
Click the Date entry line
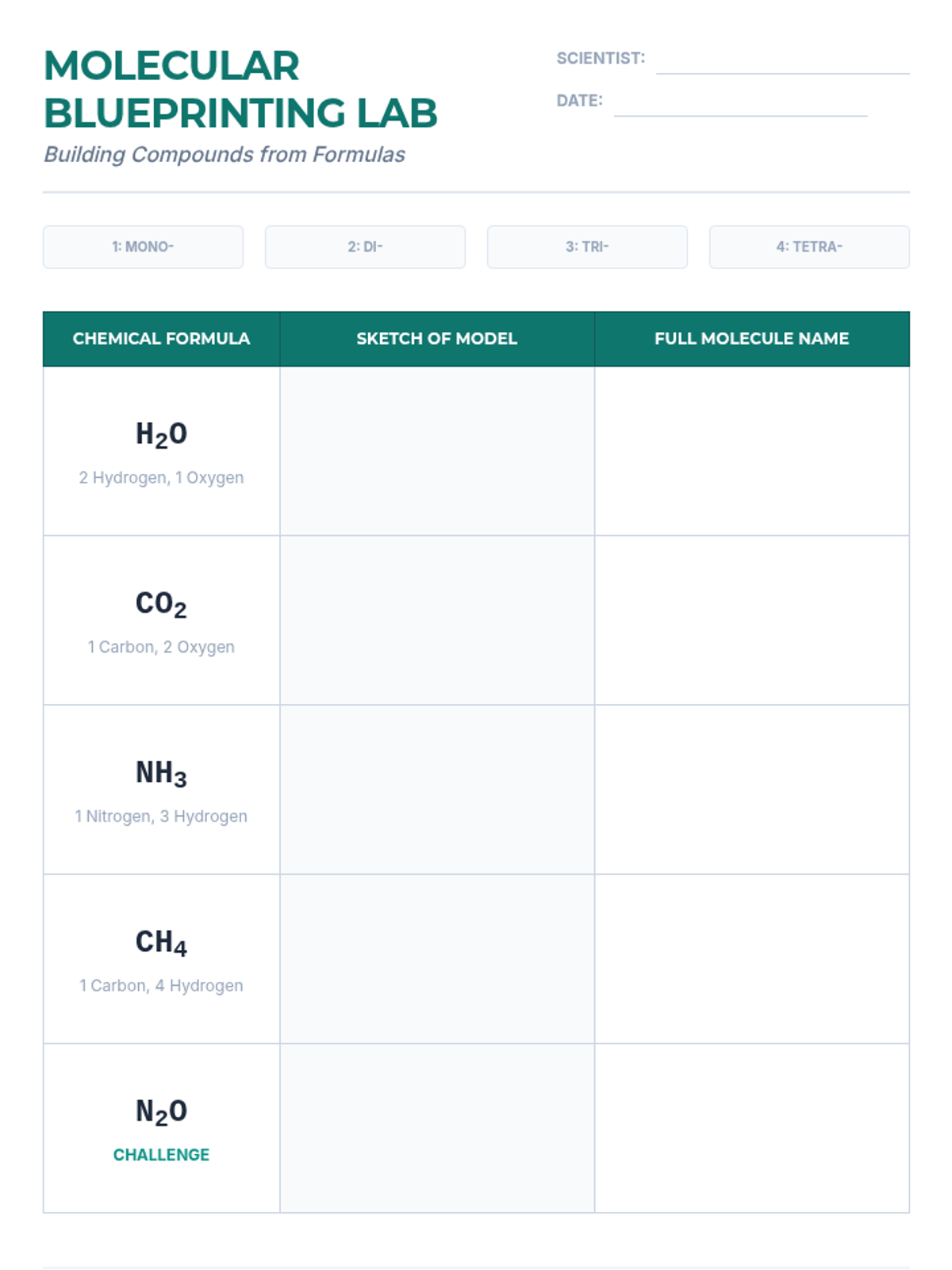pyautogui.click(x=739, y=107)
